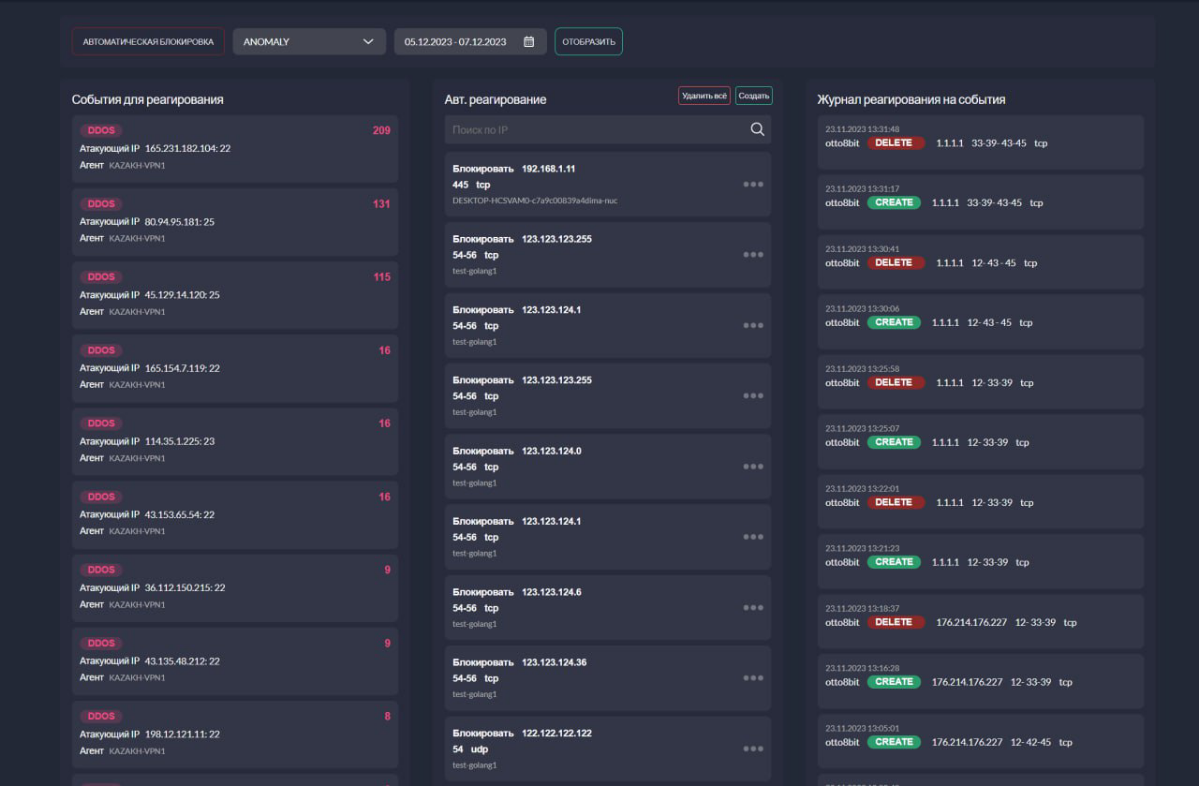This screenshot has width=1199, height=786.
Task: Focus the Поиск по IP search field
Action: tap(608, 129)
